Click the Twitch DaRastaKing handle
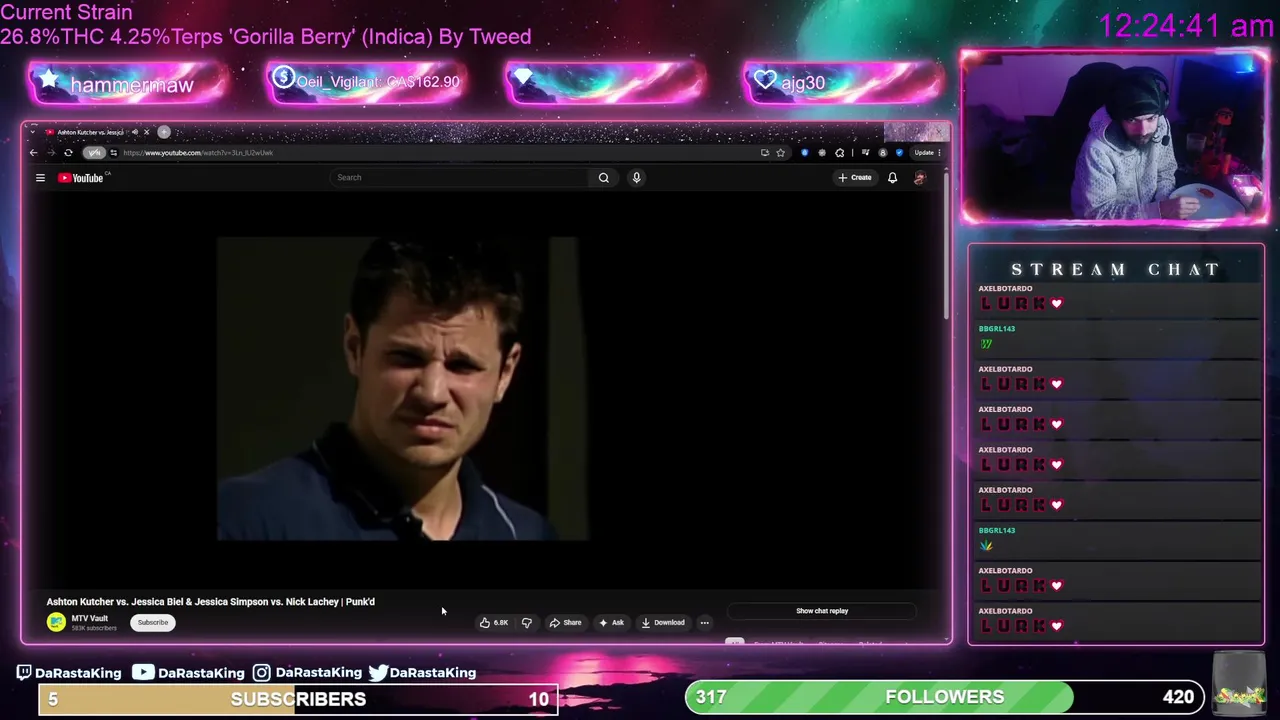The width and height of the screenshot is (1280, 720). pyautogui.click(x=69, y=673)
